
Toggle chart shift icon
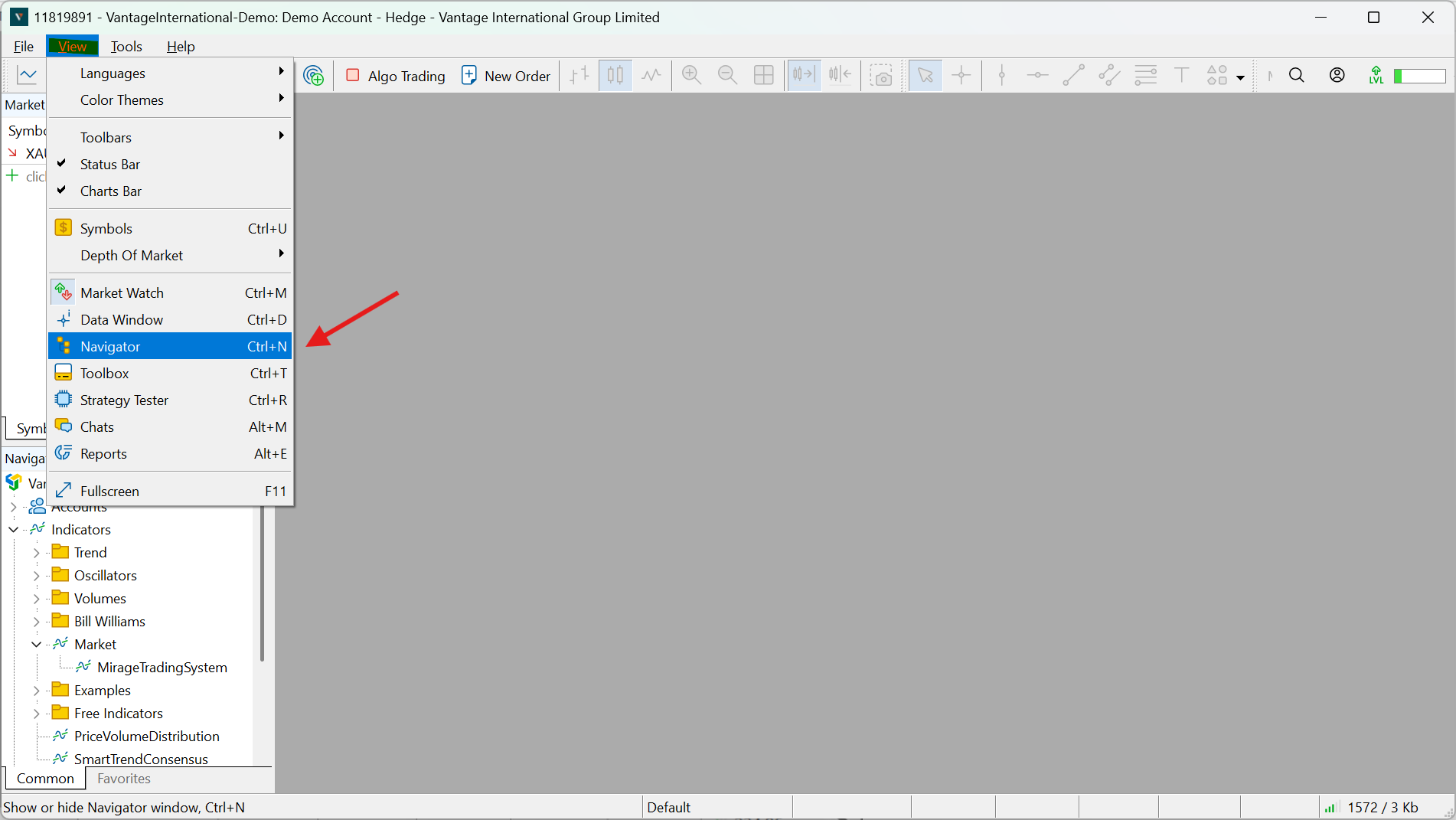[x=840, y=75]
